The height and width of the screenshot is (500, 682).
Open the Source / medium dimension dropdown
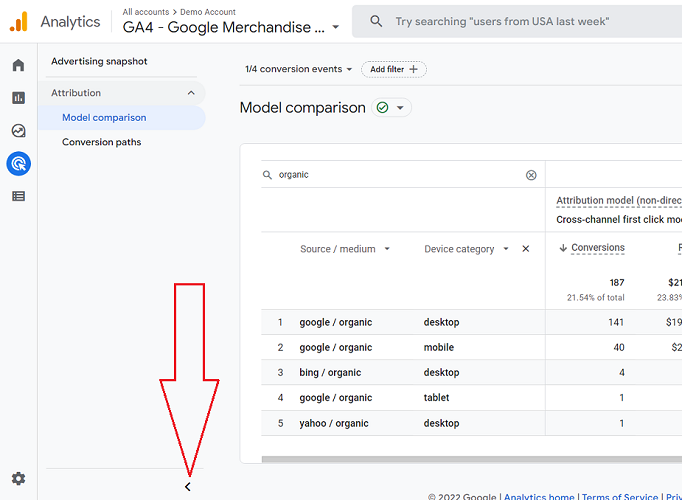click(x=344, y=249)
